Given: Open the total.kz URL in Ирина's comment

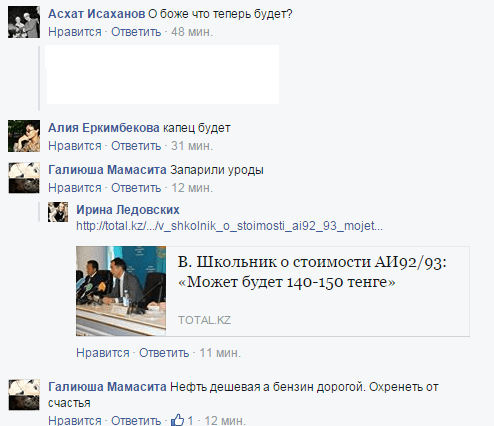Looking at the screenshot, I should point(229,226).
